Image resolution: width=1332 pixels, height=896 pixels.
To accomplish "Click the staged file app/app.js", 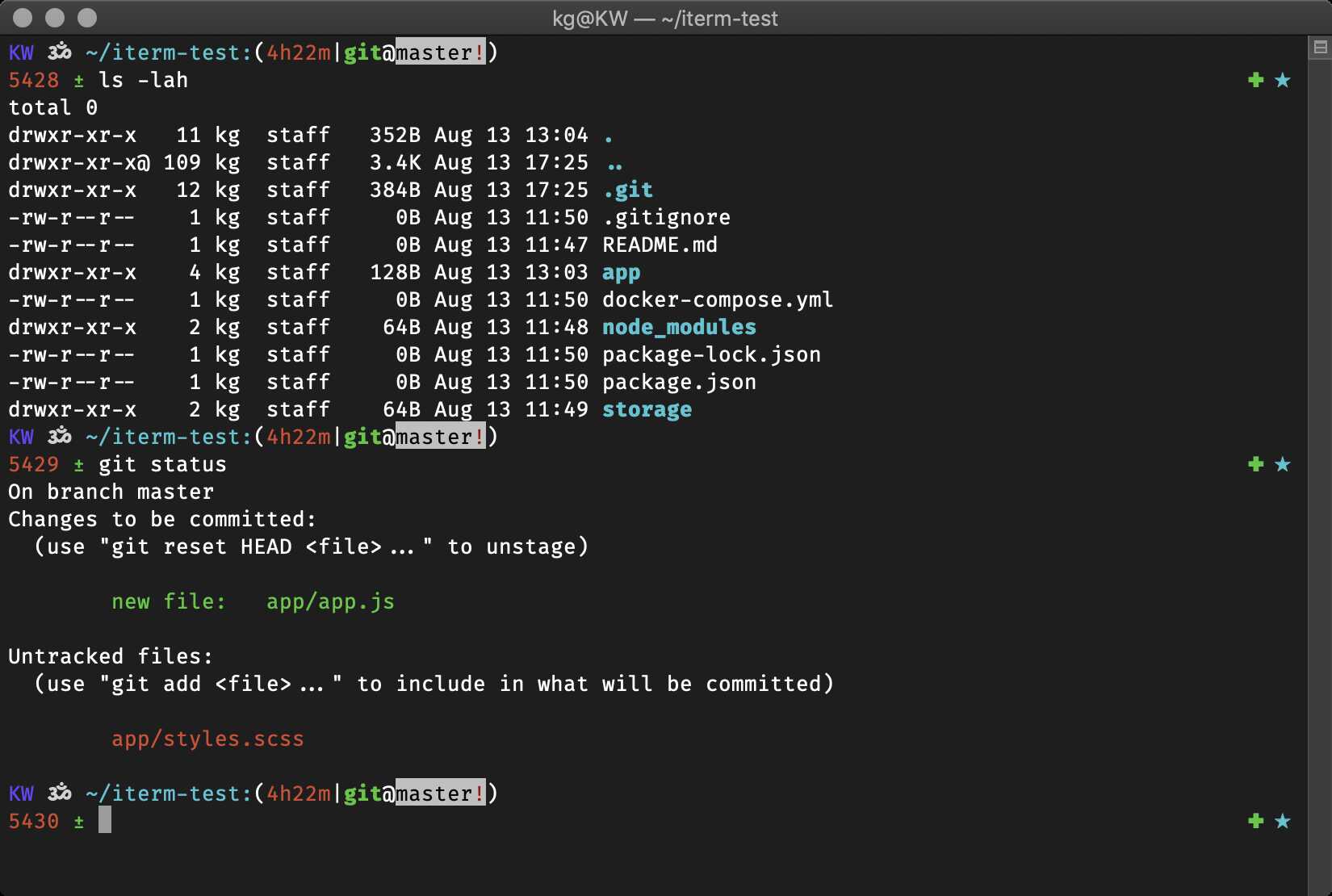I will (x=331, y=602).
